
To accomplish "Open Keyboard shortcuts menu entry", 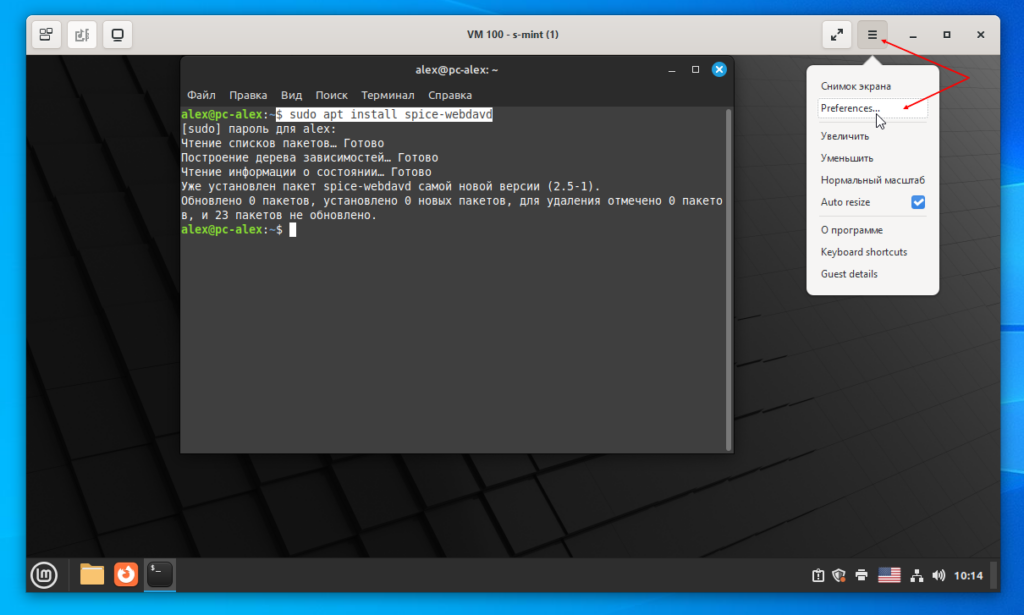I will (x=863, y=252).
